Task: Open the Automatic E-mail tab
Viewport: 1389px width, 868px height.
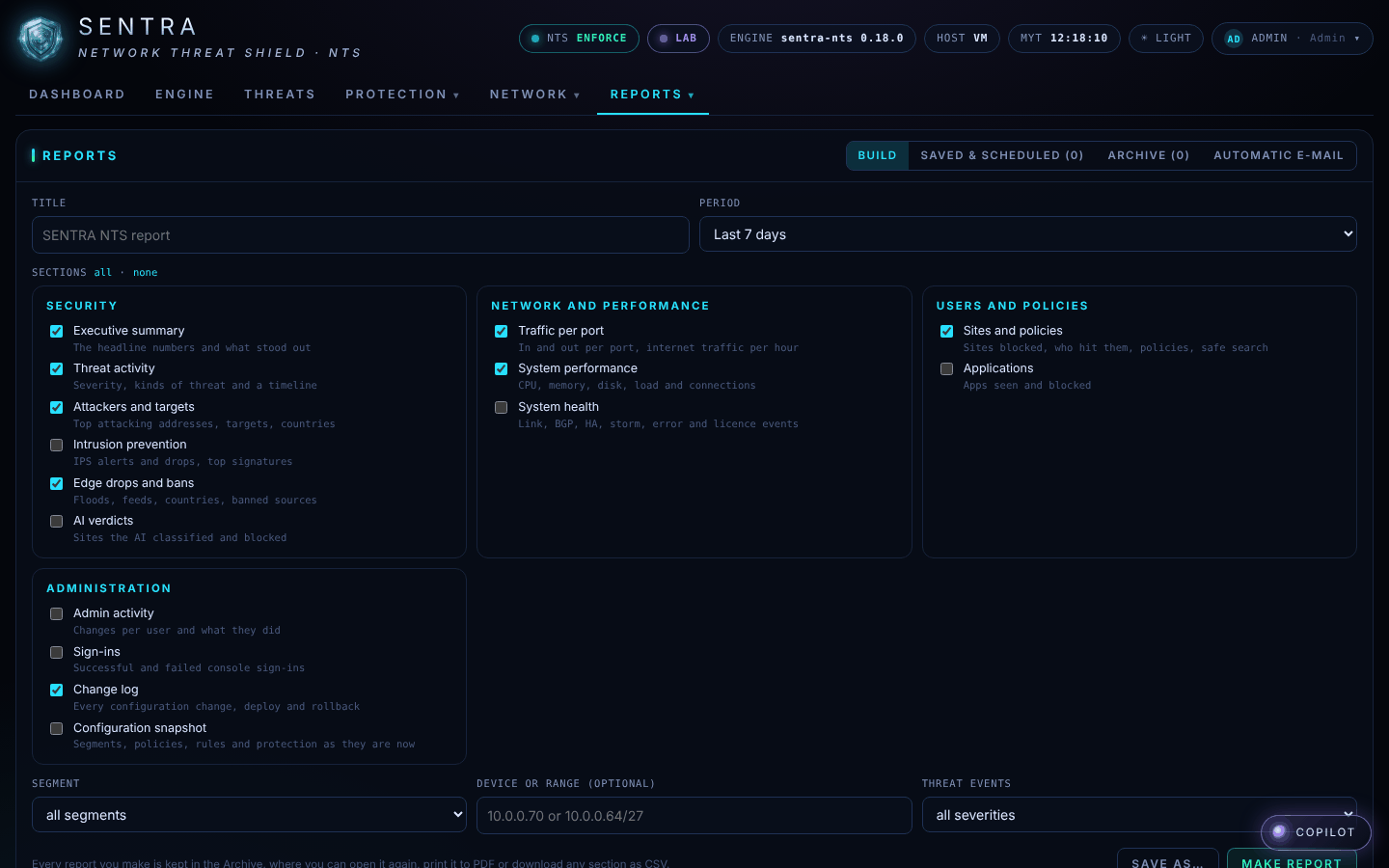Action: (1278, 155)
